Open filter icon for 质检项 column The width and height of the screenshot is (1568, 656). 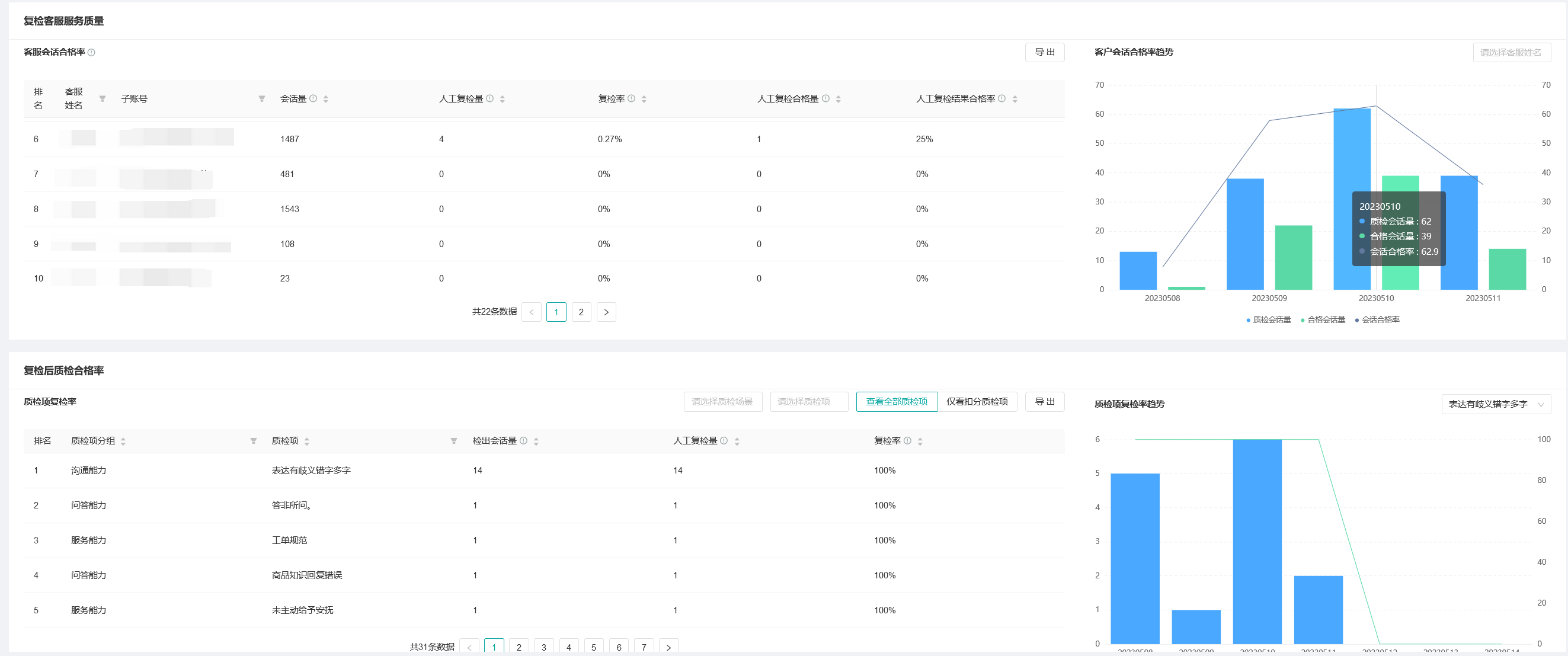453,440
